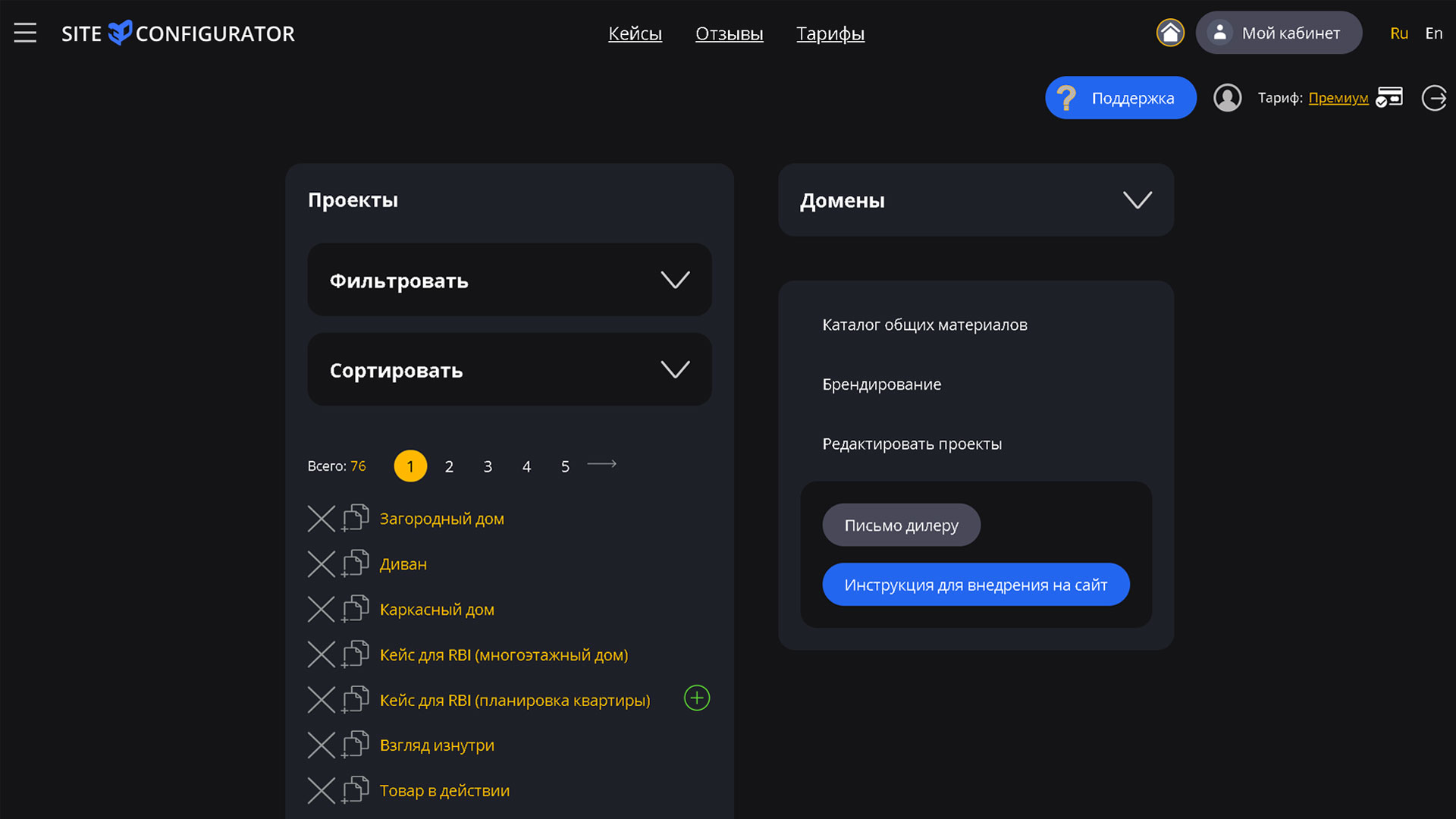1456x819 pixels.
Task: Switch language to En
Action: [1433, 33]
